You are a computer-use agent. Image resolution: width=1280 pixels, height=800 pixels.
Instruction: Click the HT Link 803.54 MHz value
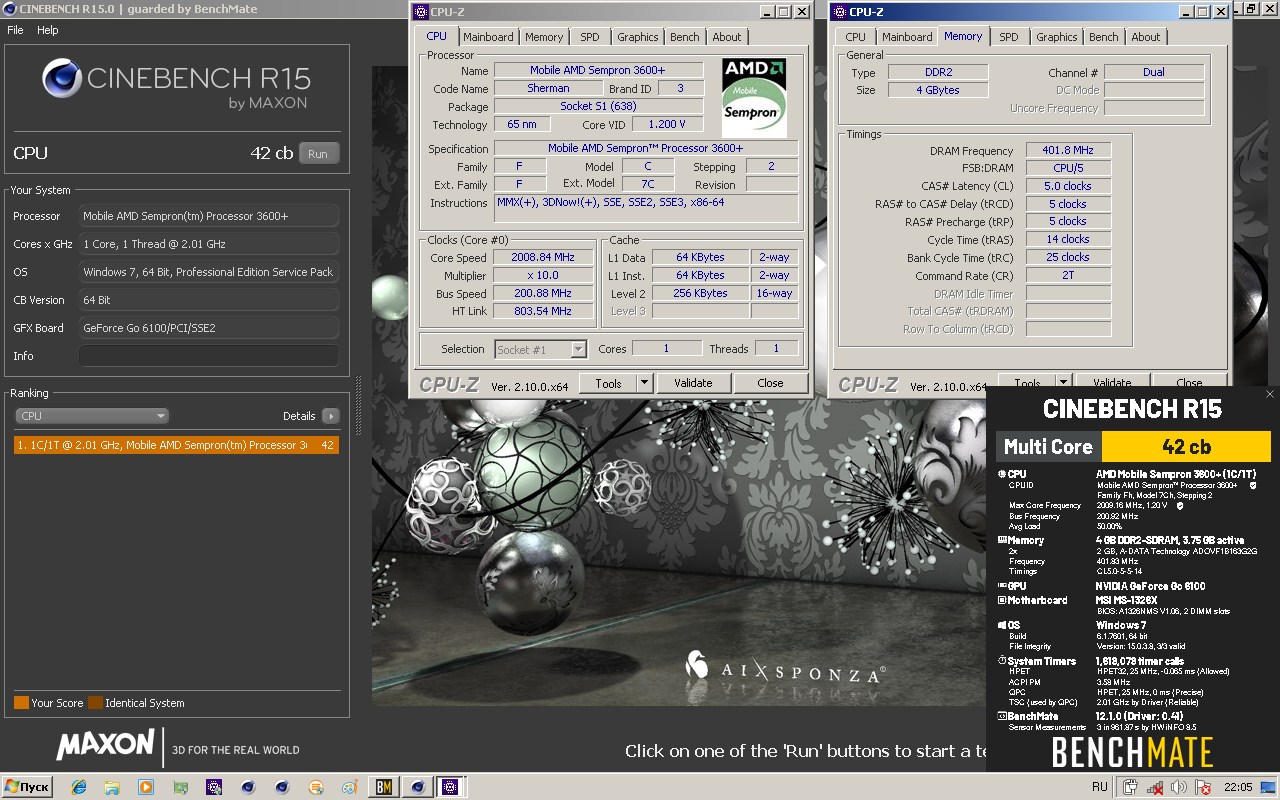click(x=543, y=312)
